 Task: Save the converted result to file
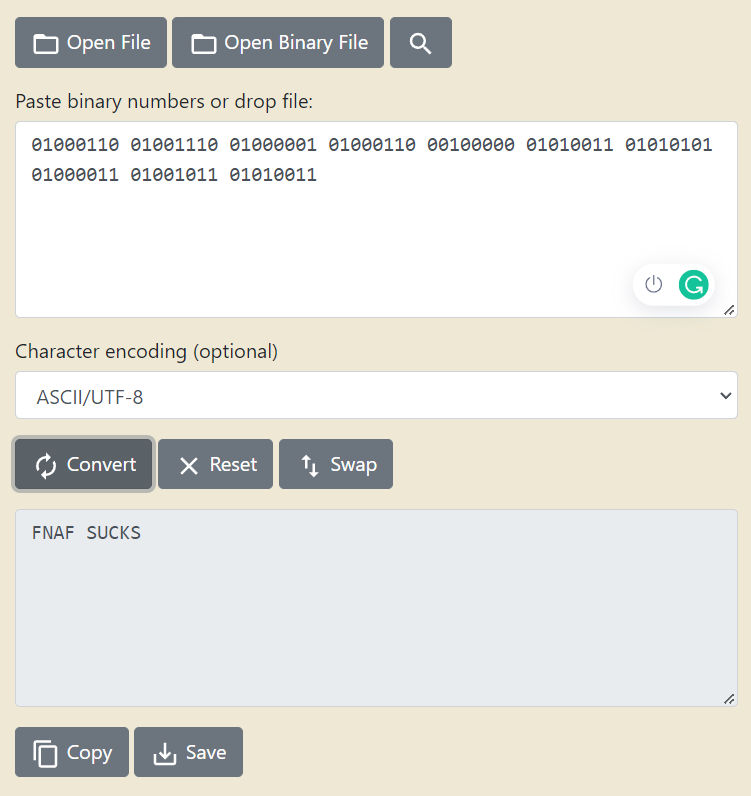[x=188, y=752]
